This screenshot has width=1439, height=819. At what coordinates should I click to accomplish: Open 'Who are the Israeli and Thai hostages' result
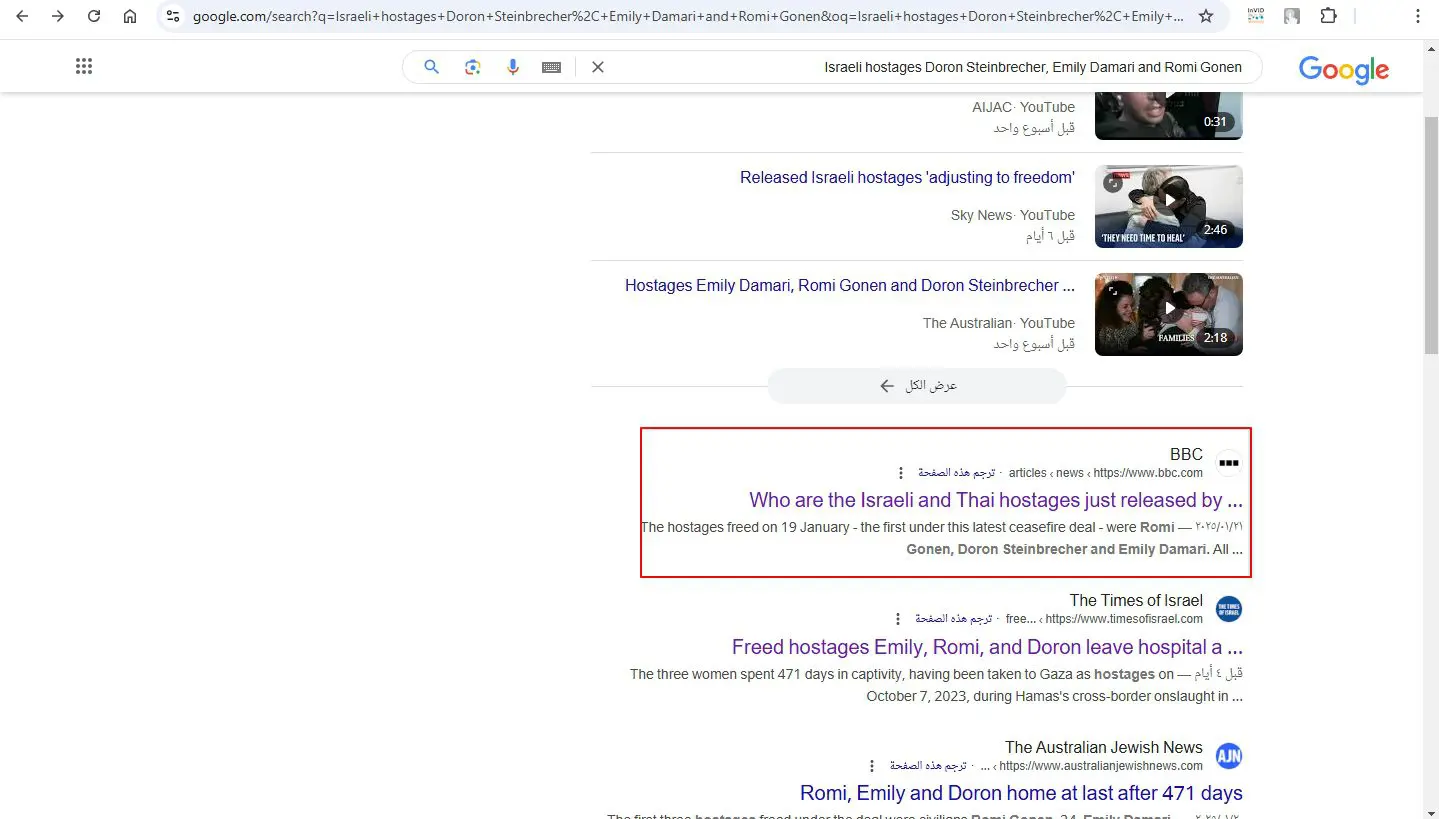click(996, 500)
